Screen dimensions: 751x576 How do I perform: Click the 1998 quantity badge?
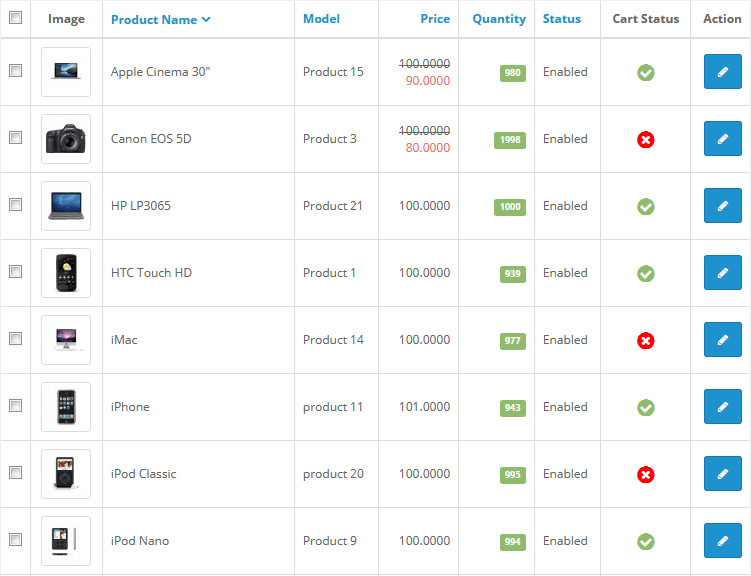[510, 140]
